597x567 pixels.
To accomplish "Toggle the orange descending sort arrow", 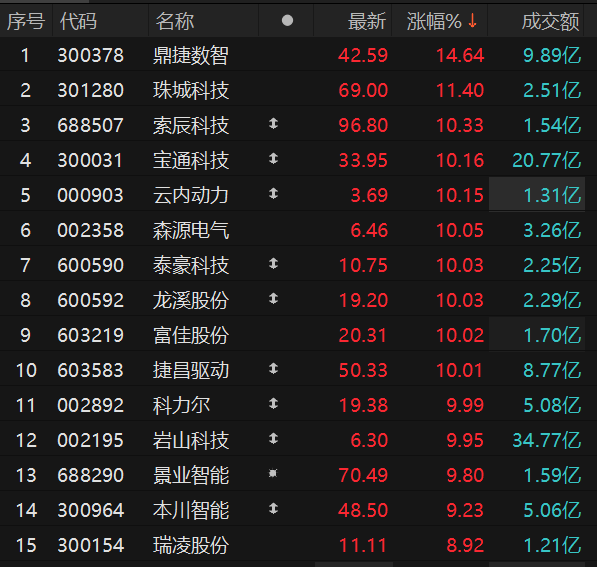I will click(472, 21).
